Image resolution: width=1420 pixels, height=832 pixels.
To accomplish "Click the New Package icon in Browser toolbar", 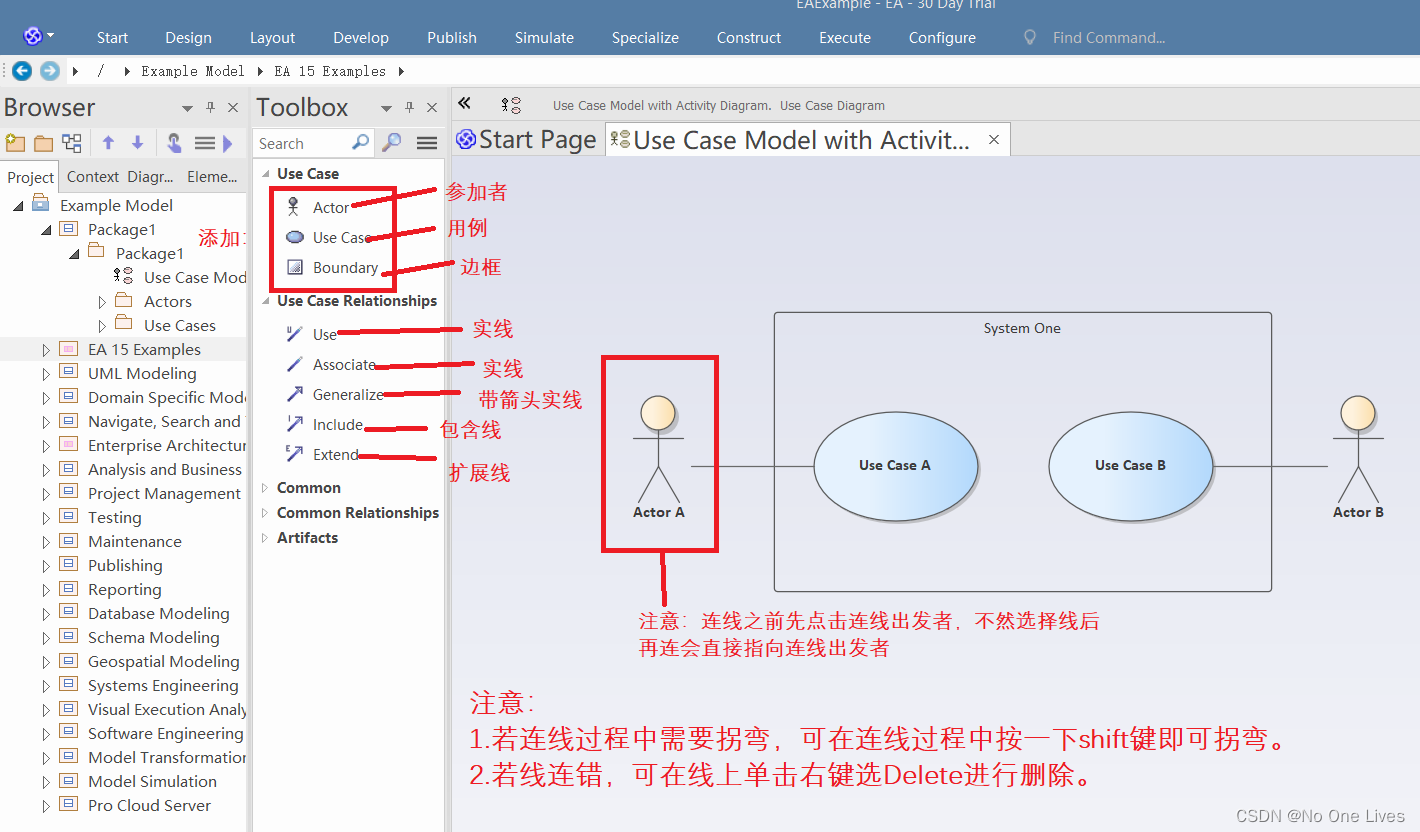I will coord(15,143).
